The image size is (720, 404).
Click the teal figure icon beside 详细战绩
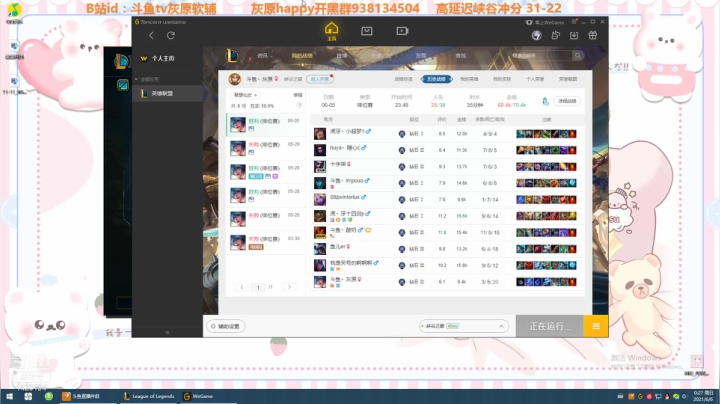click(x=545, y=101)
